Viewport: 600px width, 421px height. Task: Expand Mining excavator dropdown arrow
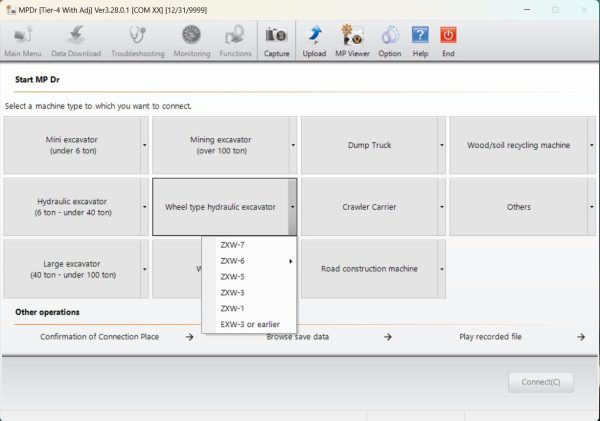point(293,145)
